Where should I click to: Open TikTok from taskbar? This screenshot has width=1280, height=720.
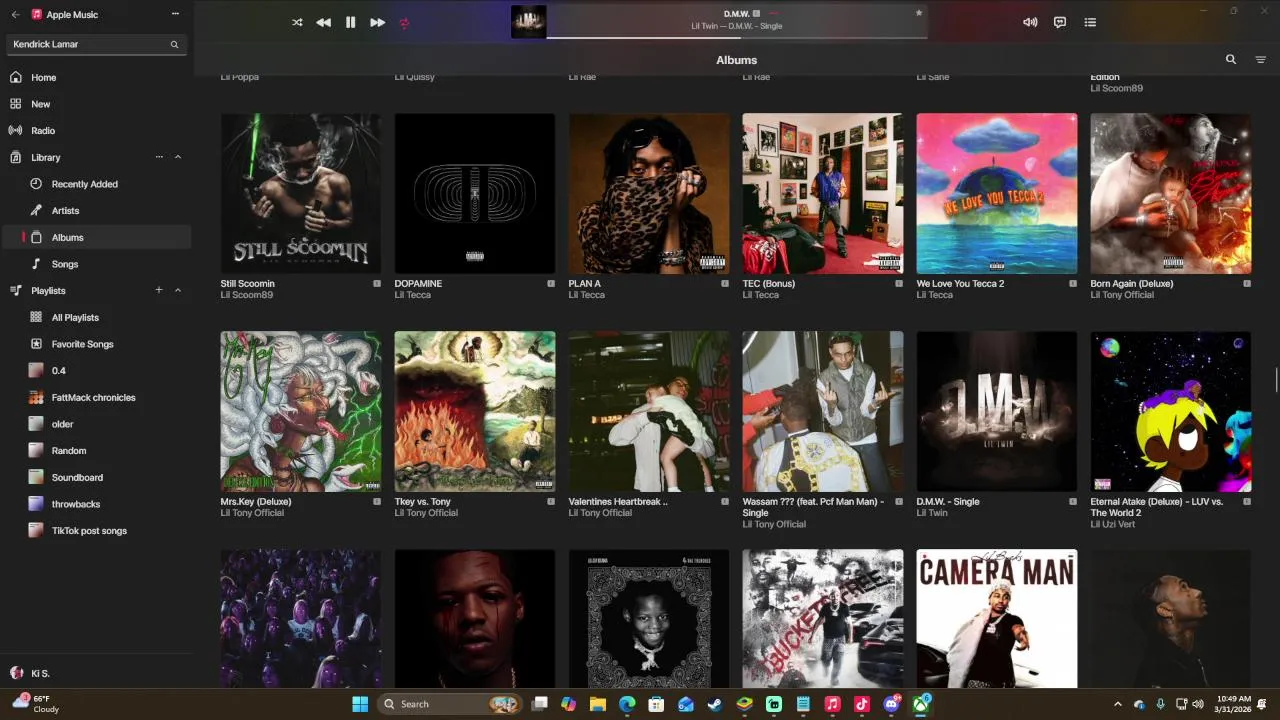coord(862,704)
